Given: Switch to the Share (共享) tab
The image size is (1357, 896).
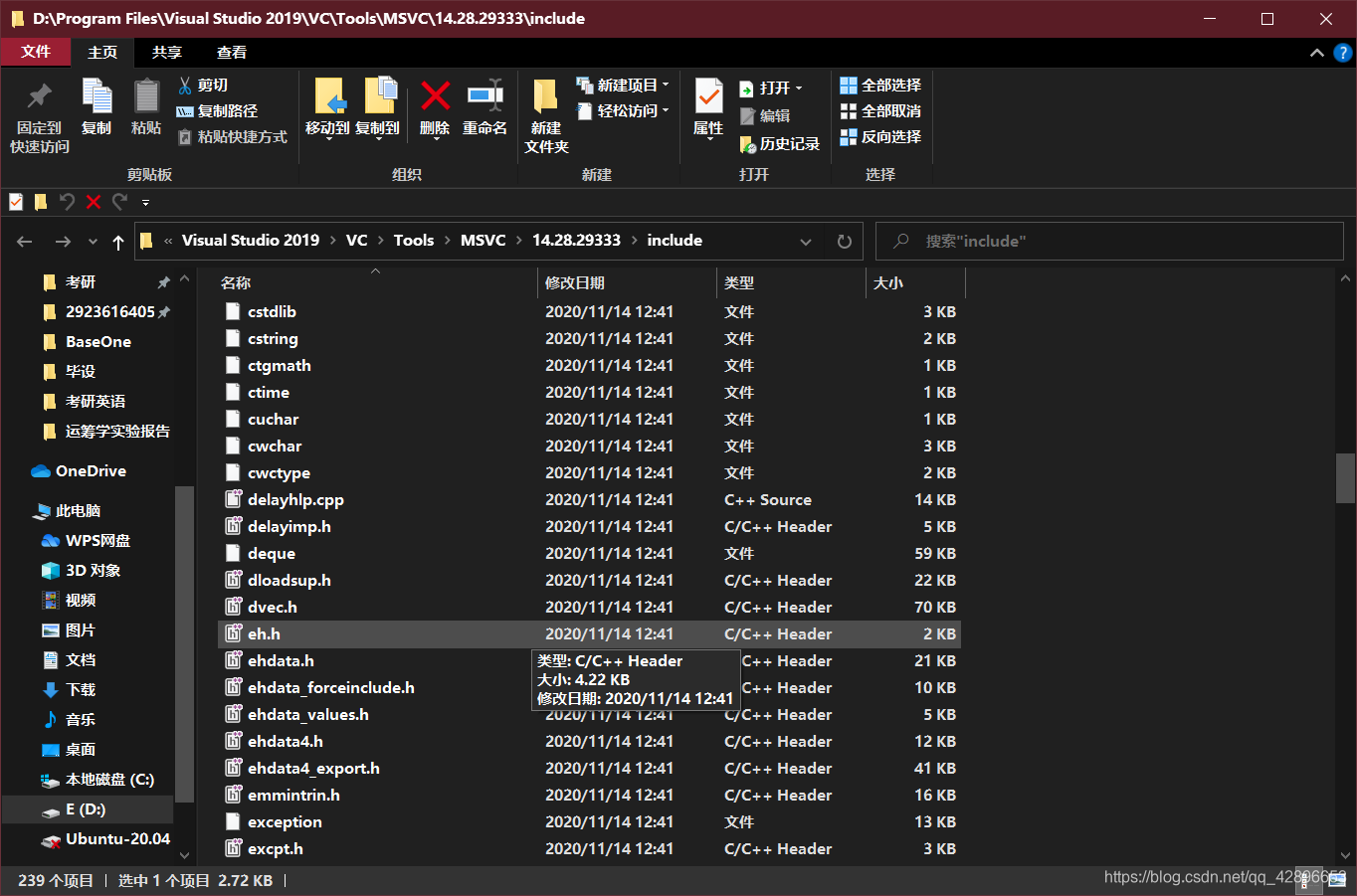Looking at the screenshot, I should 167,52.
